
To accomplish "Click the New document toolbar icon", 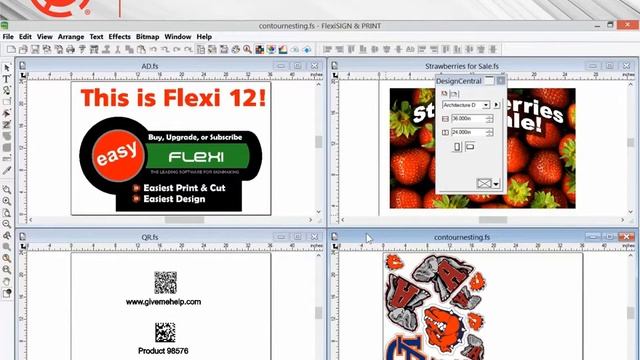I will [11, 49].
